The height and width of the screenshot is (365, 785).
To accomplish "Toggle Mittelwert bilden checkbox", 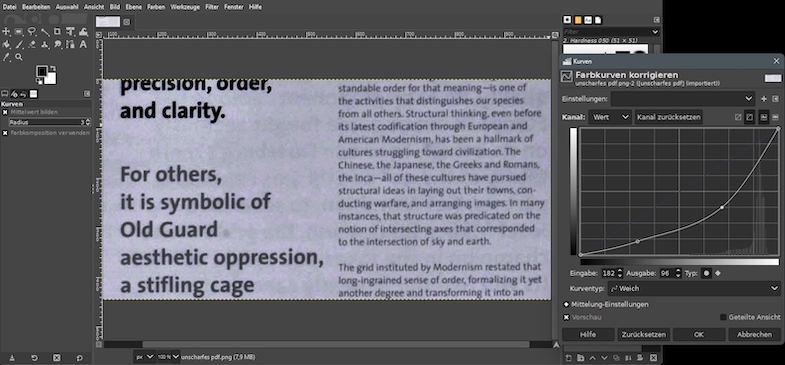I will (x=5, y=112).
